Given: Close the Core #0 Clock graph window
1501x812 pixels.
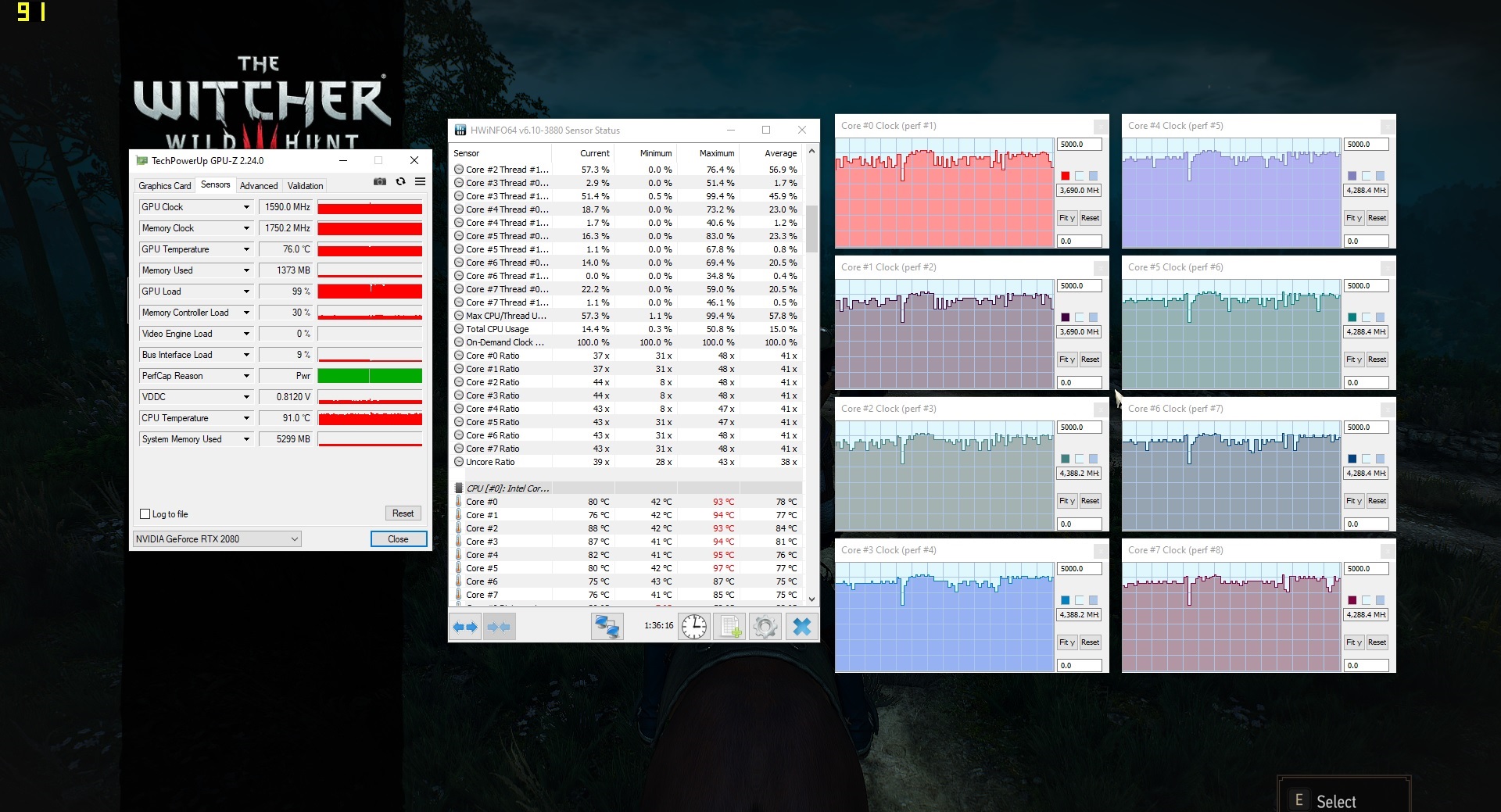Looking at the screenshot, I should pos(1100,126).
